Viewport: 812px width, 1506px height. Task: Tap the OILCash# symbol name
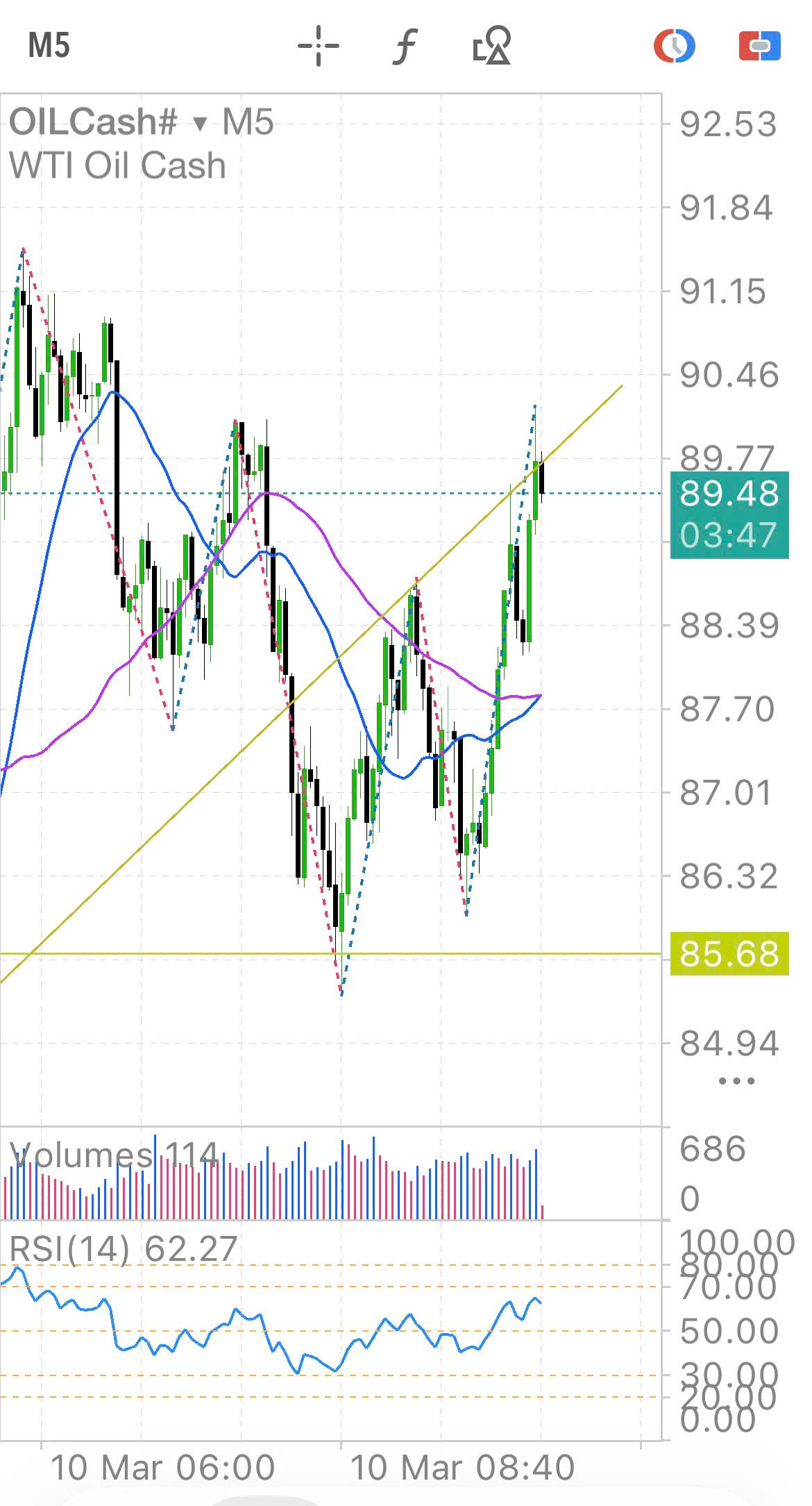(94, 122)
